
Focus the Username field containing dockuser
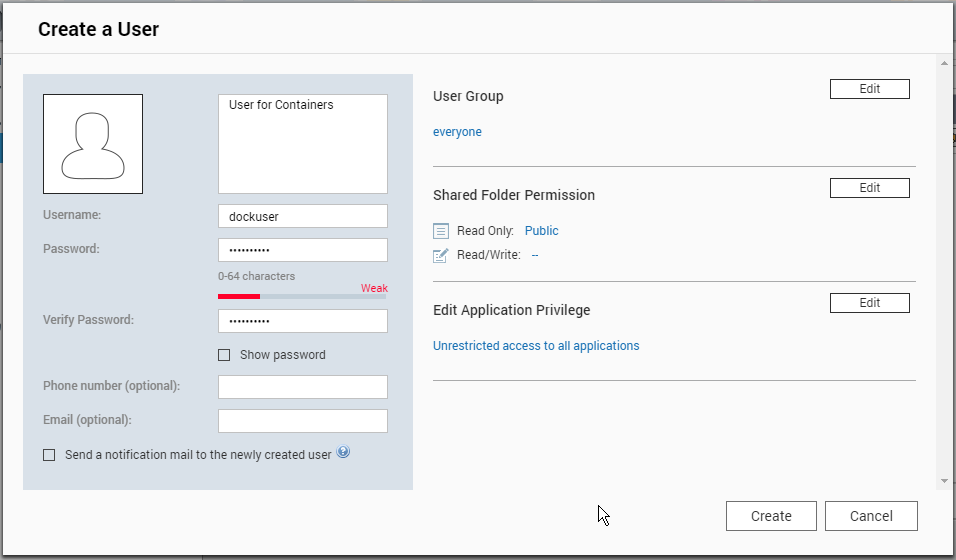pyautogui.click(x=303, y=216)
